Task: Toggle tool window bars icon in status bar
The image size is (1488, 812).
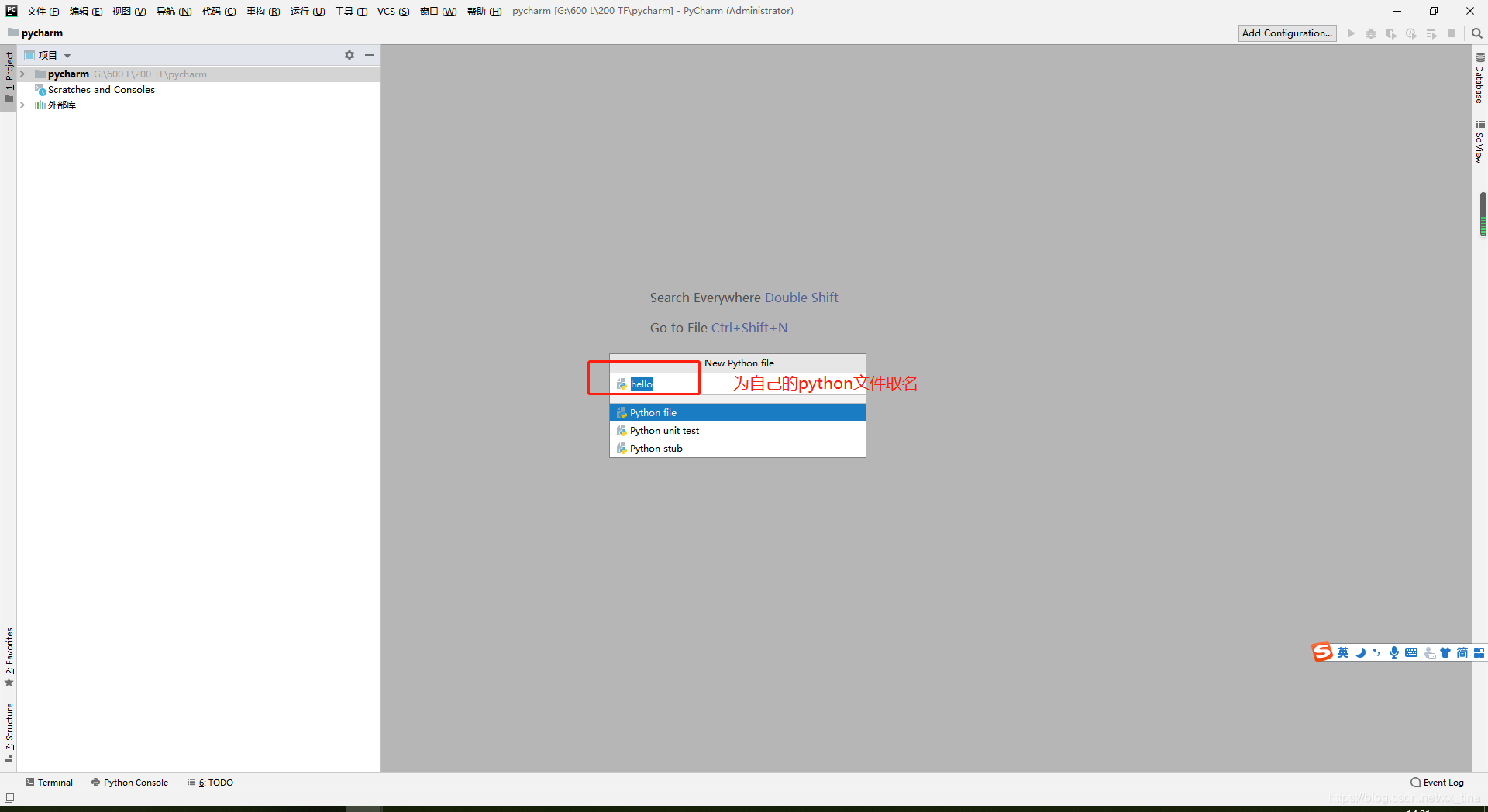Action: click(9, 797)
